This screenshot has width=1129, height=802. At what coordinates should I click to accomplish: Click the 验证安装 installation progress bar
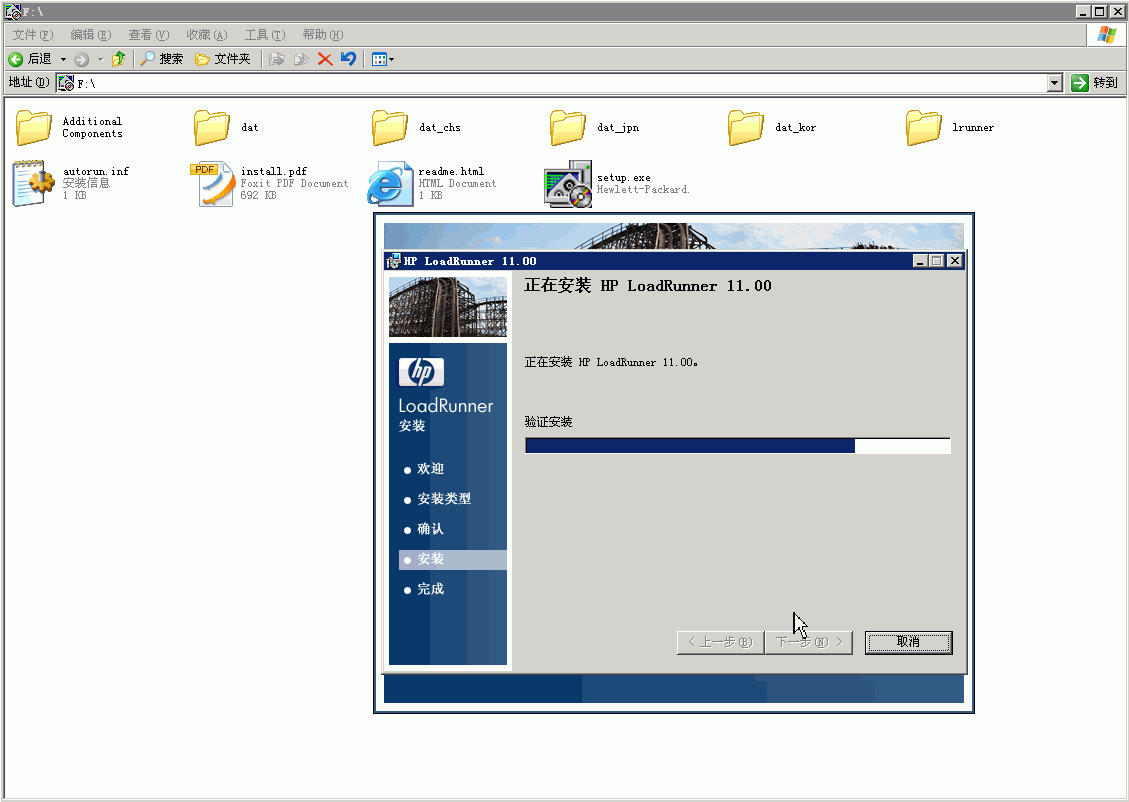point(738,446)
